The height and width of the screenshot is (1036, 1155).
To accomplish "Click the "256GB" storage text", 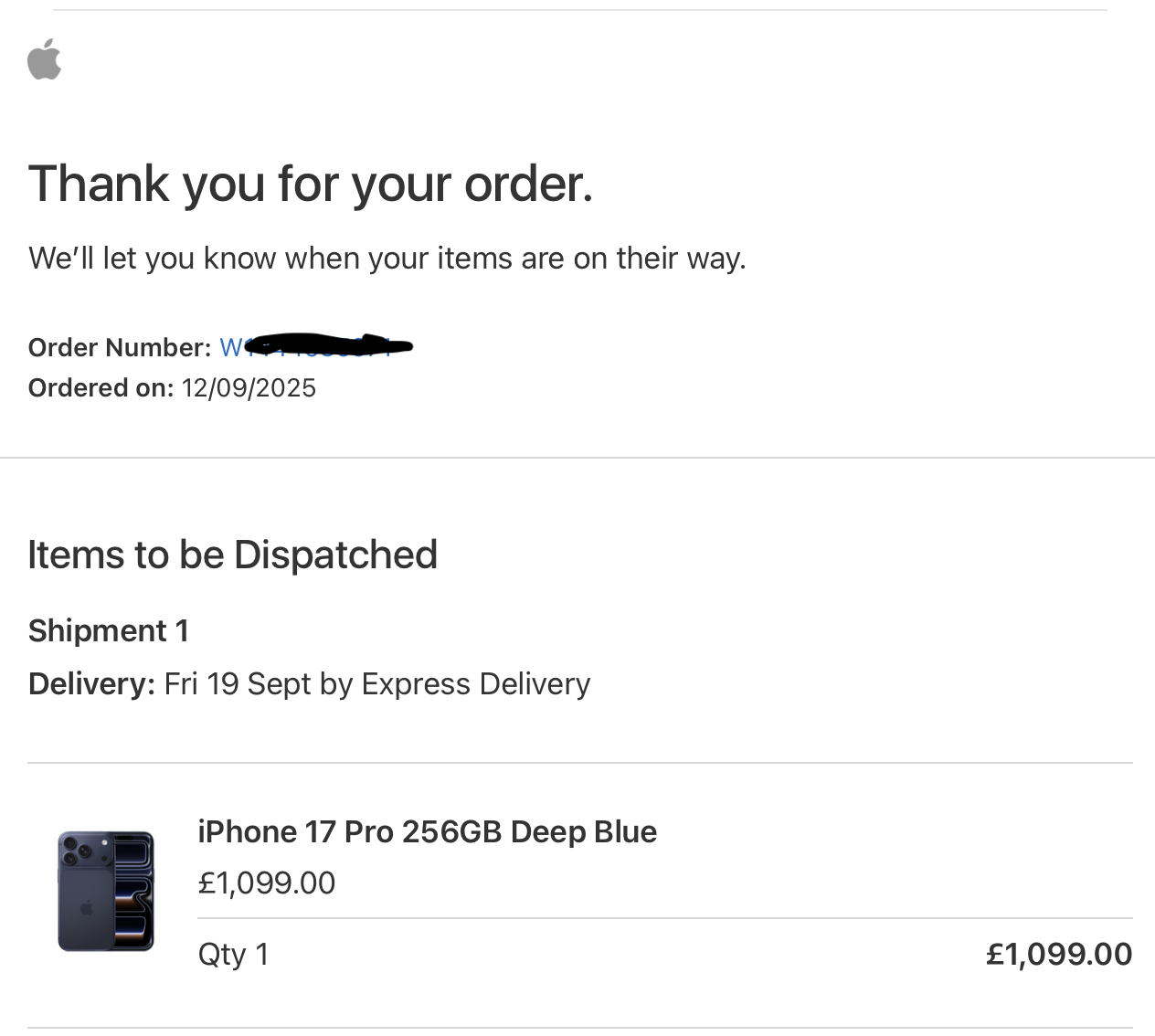I will click(x=451, y=832).
